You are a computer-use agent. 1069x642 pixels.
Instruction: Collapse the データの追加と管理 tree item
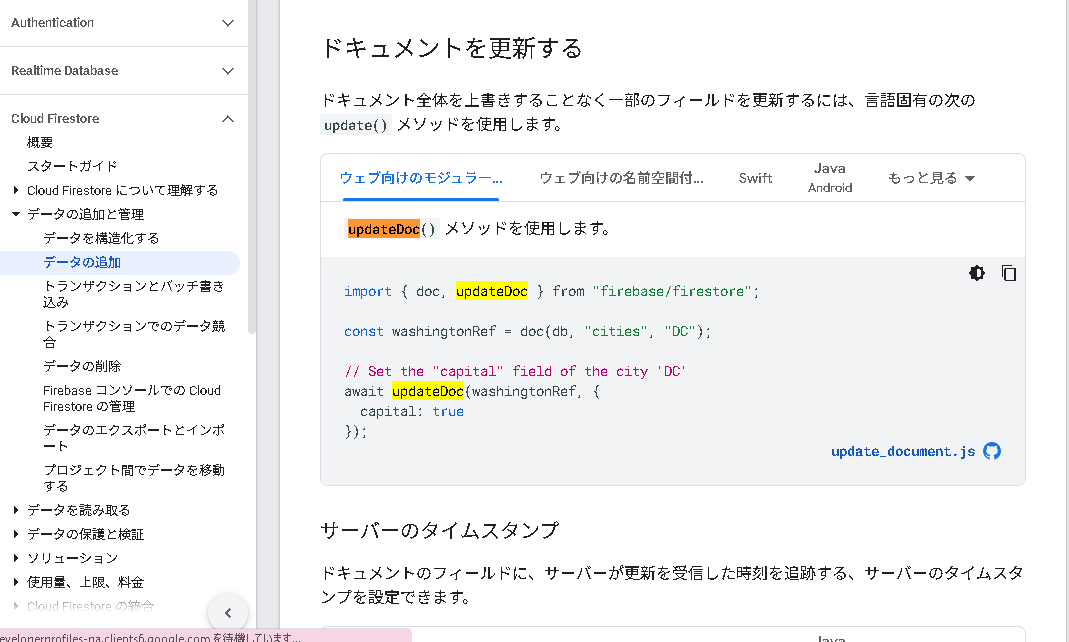[16, 214]
